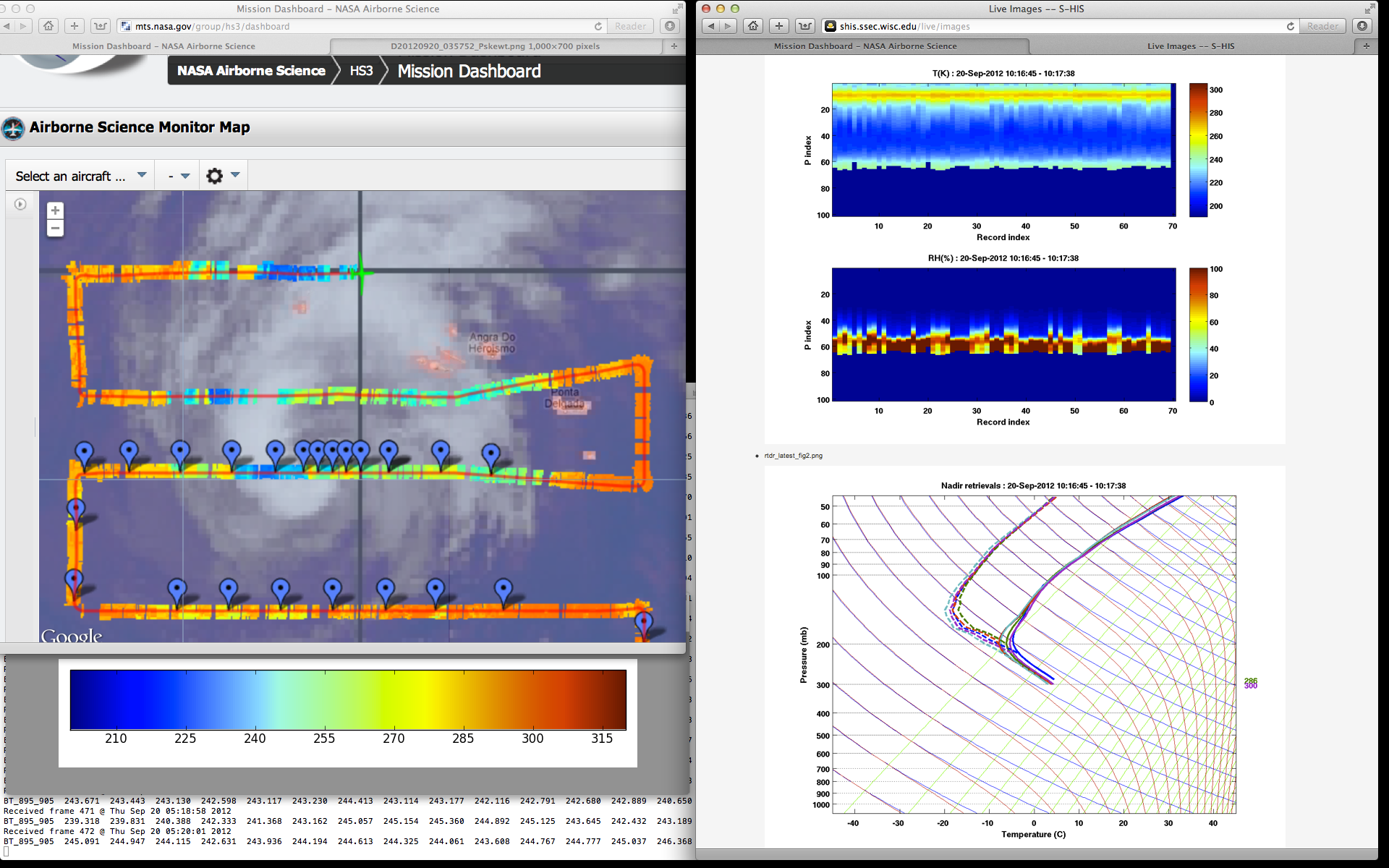Click the green aircraft marker on map
Image resolution: width=1389 pixels, height=868 pixels.
pos(361,273)
